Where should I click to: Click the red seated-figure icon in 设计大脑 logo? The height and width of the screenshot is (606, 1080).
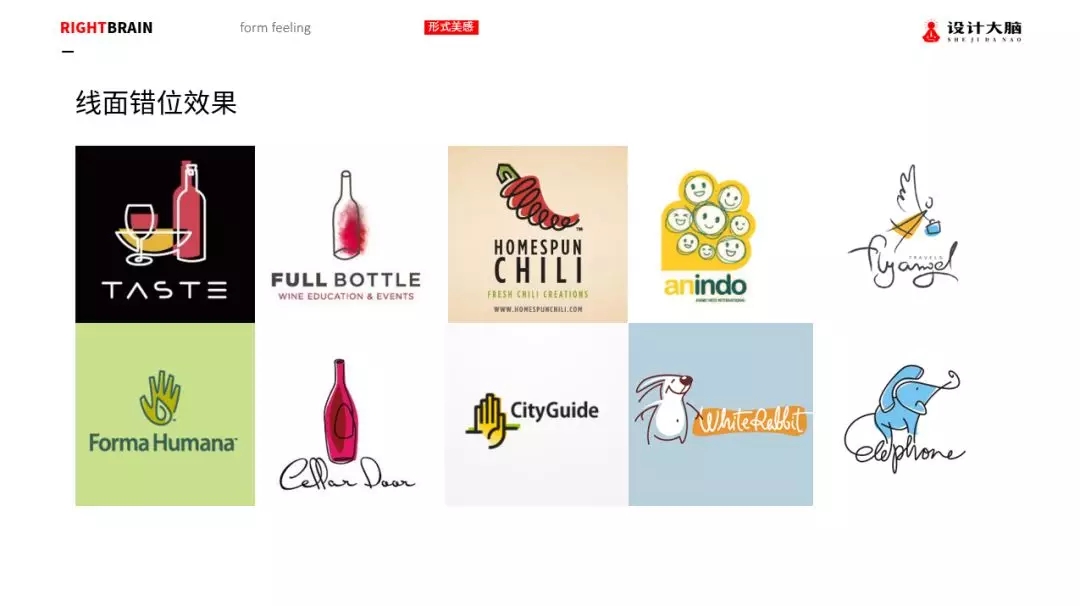click(931, 32)
